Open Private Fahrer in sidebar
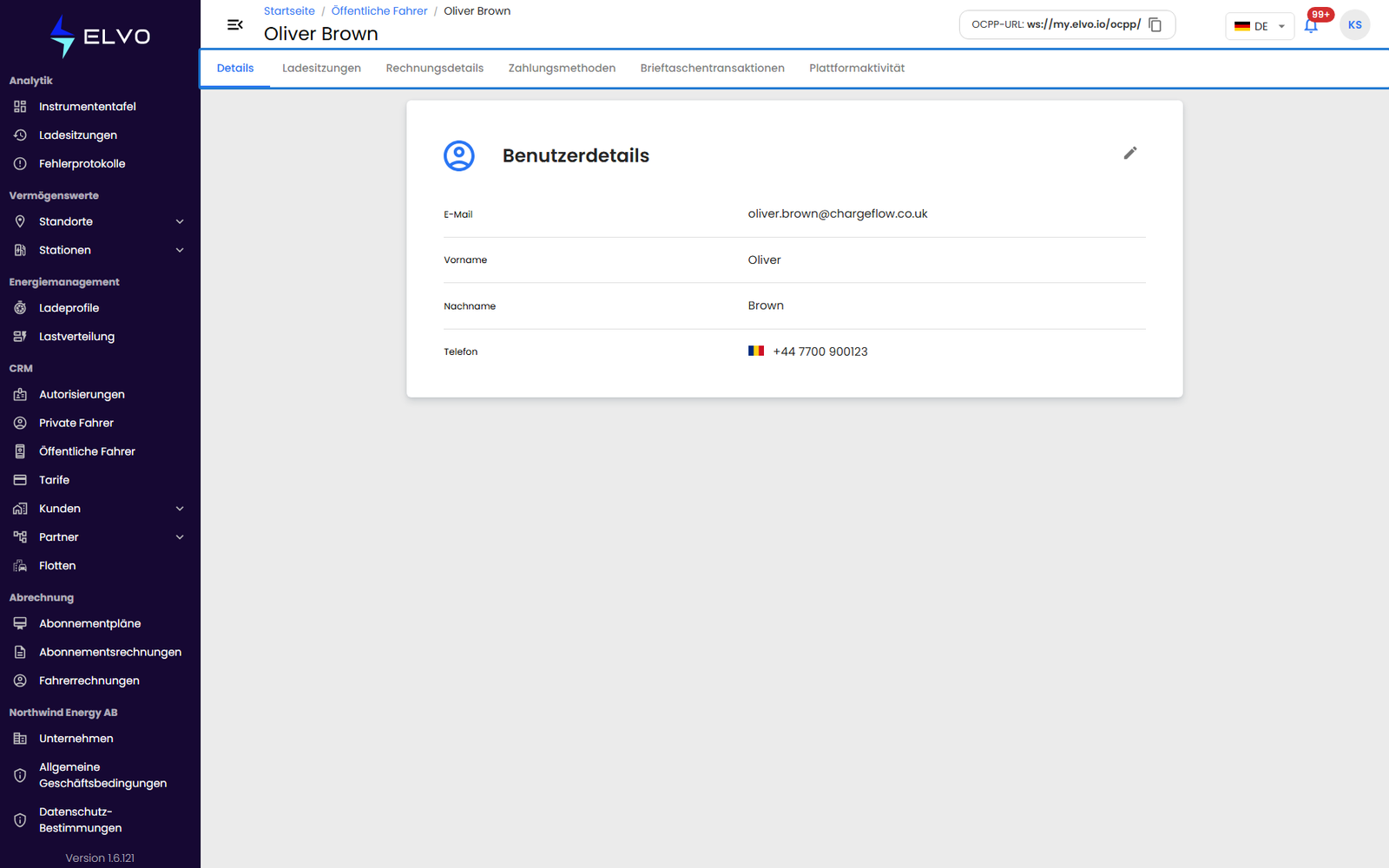 click(76, 423)
